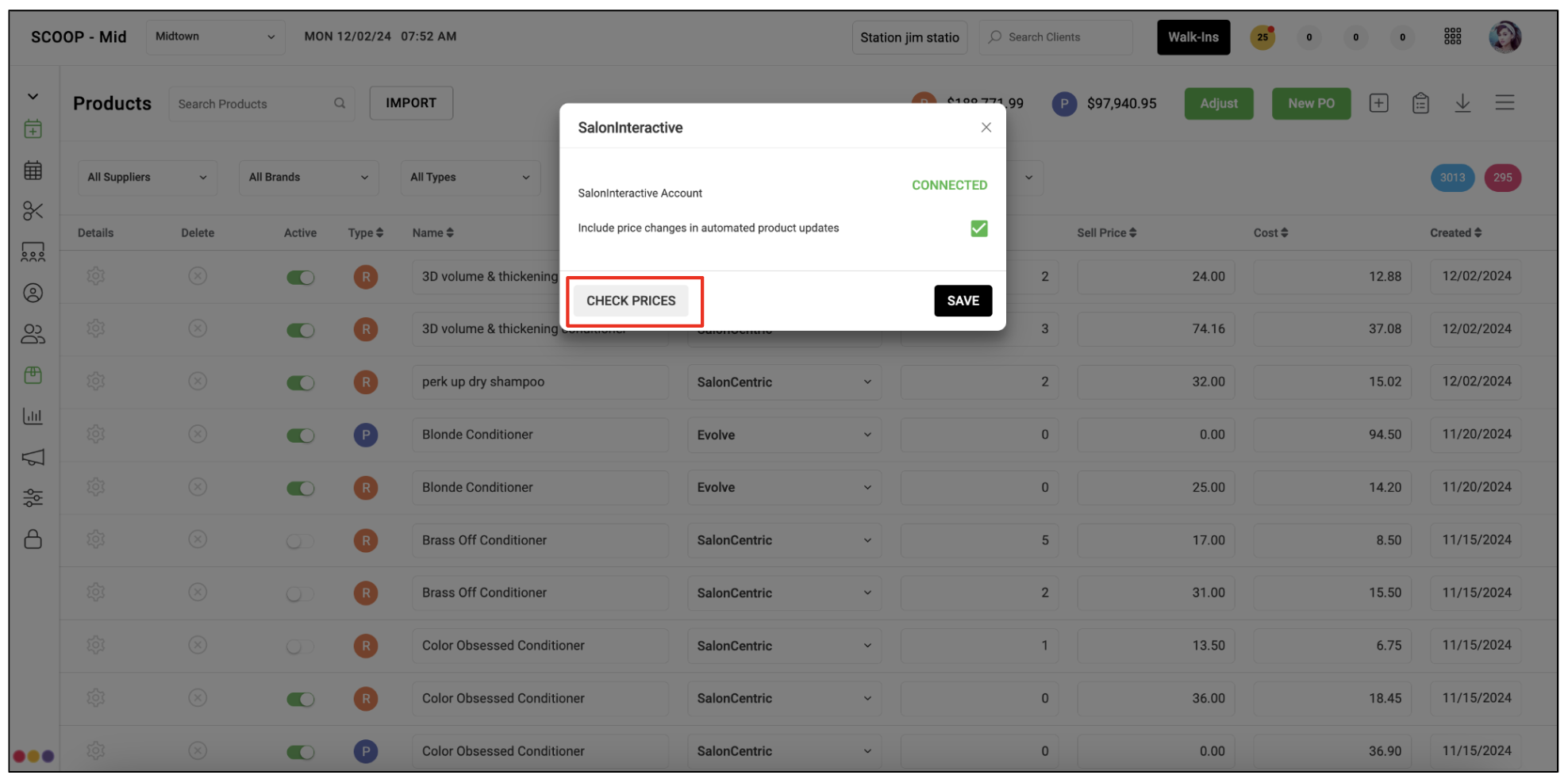Sort by the Type column

coord(365,232)
